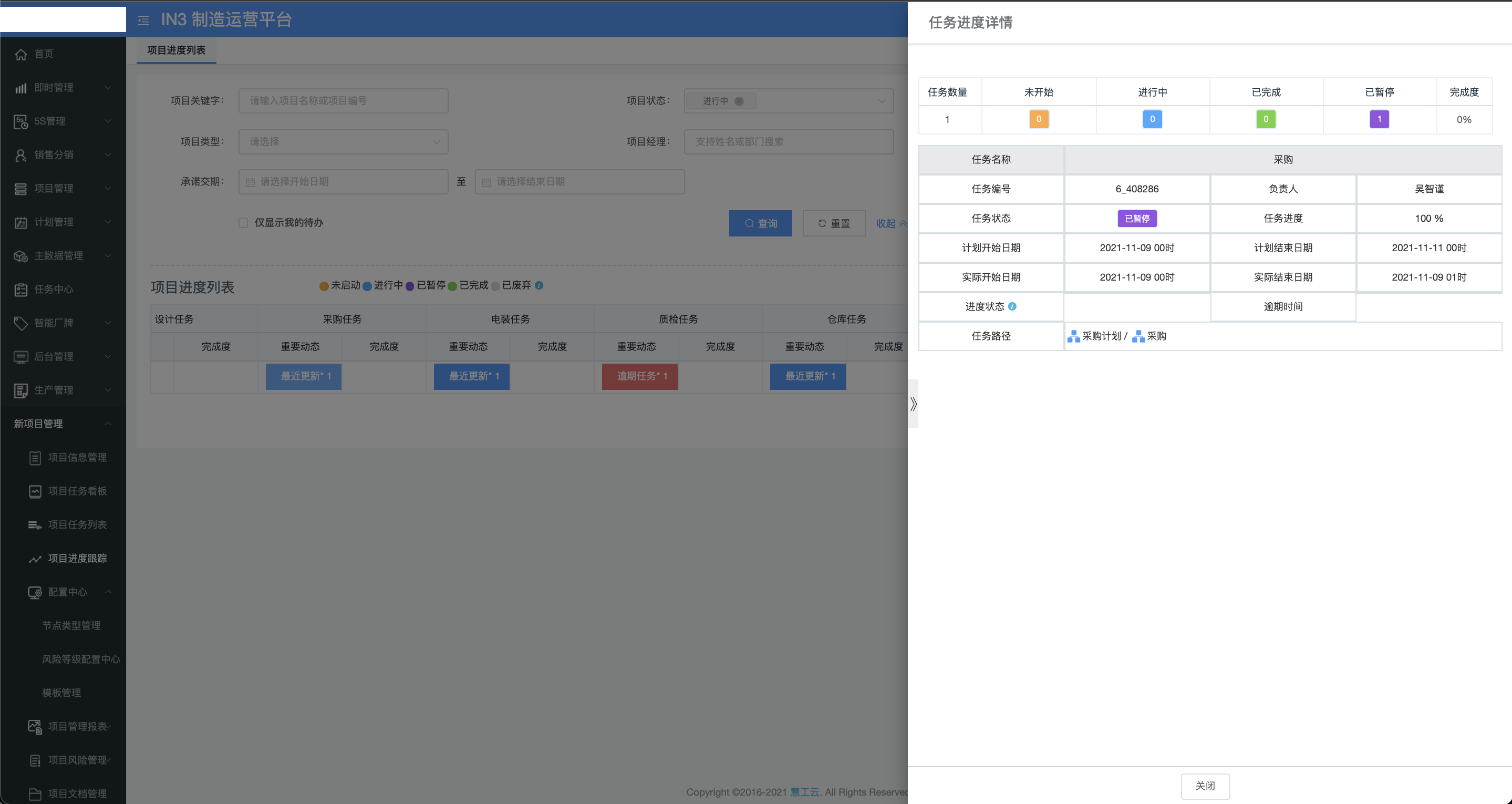Click the project keyword input field
Screen dimensions: 1512x804
click(344, 101)
